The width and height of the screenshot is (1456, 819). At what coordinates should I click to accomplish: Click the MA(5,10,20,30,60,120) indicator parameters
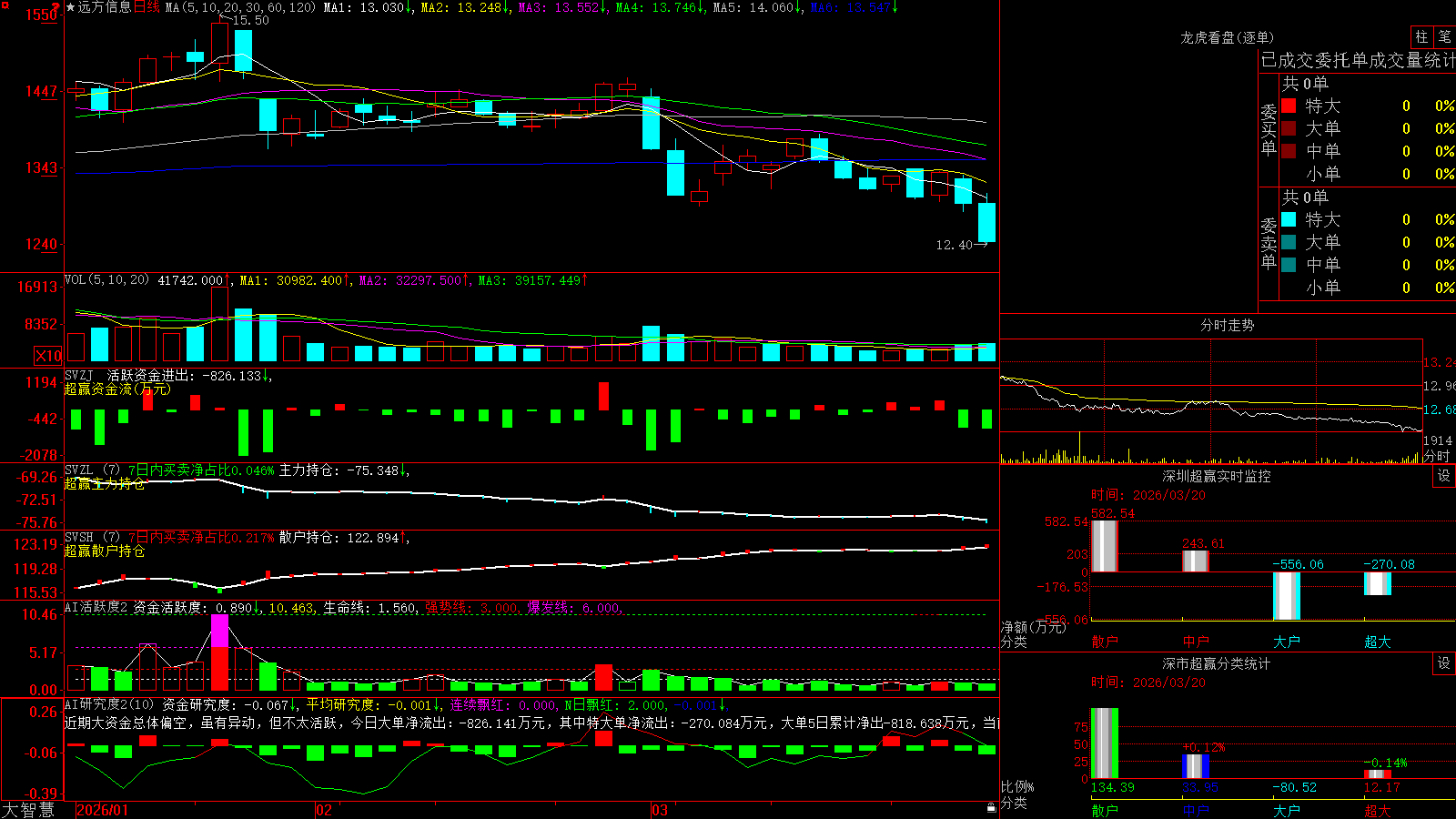(240, 7)
